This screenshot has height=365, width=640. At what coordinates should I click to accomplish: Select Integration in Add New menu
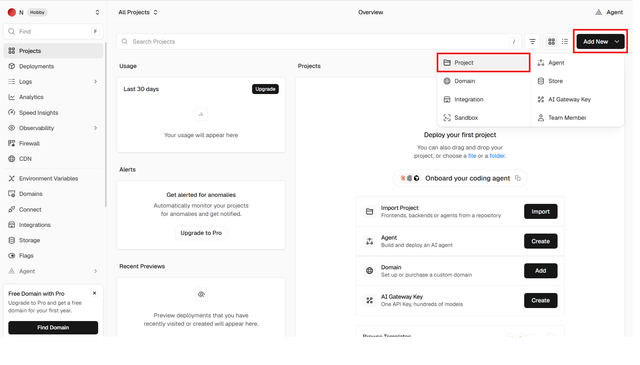pos(484,99)
